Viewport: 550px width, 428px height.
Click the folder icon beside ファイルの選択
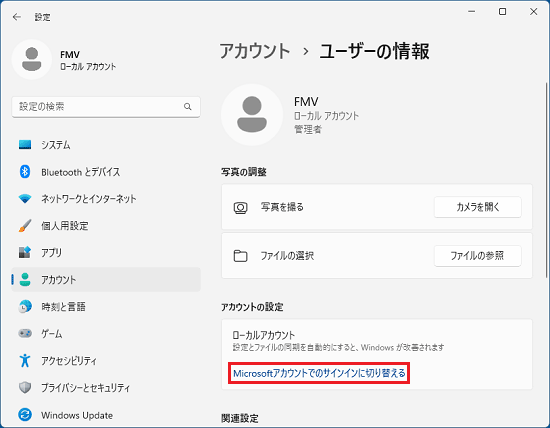click(241, 256)
